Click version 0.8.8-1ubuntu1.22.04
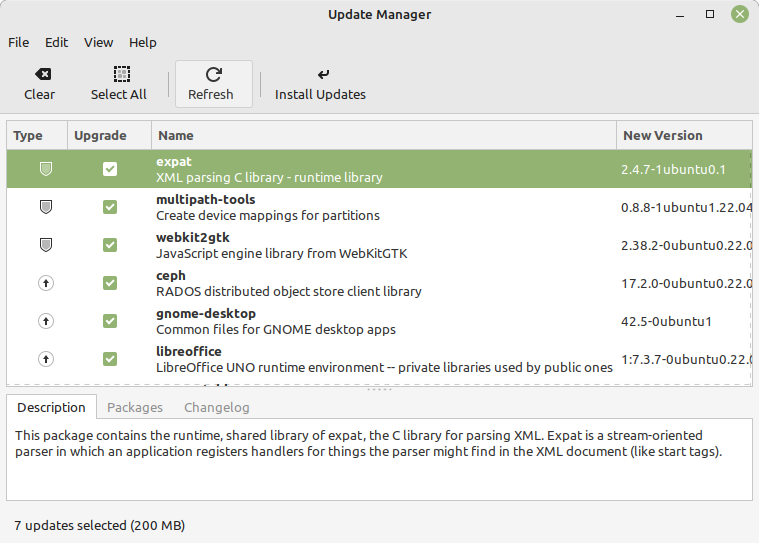This screenshot has width=759, height=543. (686, 208)
